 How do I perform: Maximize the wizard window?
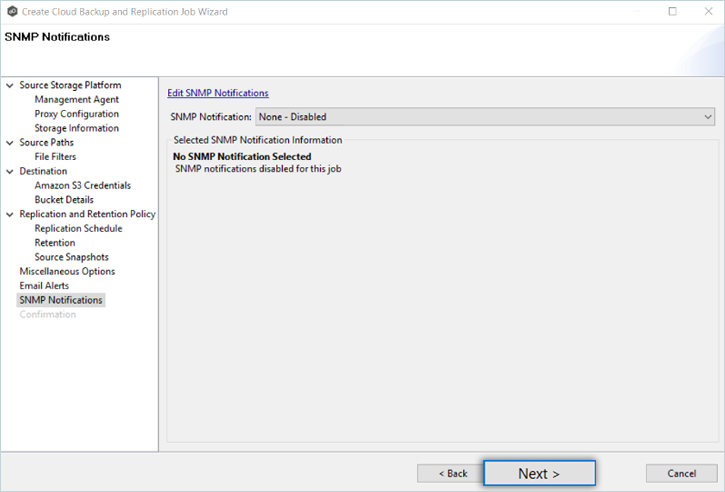click(673, 11)
